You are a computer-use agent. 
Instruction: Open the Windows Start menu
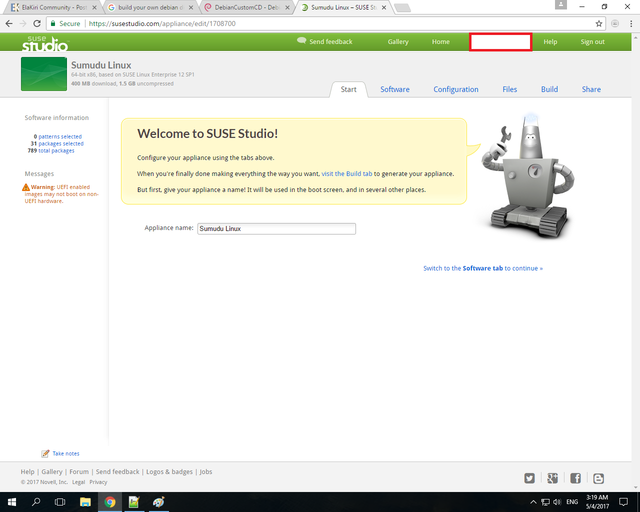[x=12, y=502]
